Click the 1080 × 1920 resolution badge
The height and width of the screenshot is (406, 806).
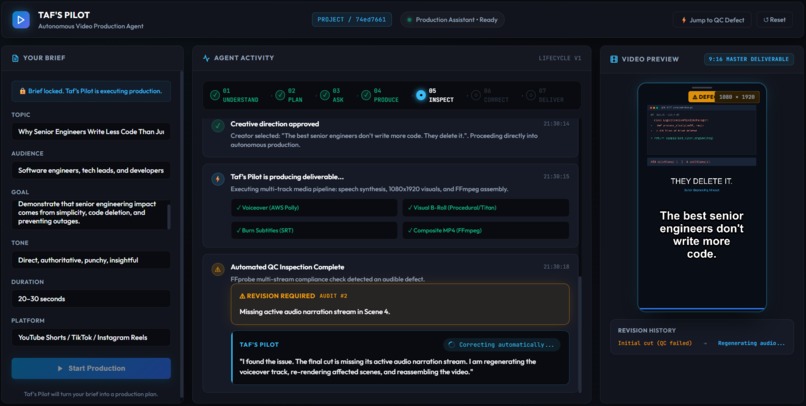(737, 97)
